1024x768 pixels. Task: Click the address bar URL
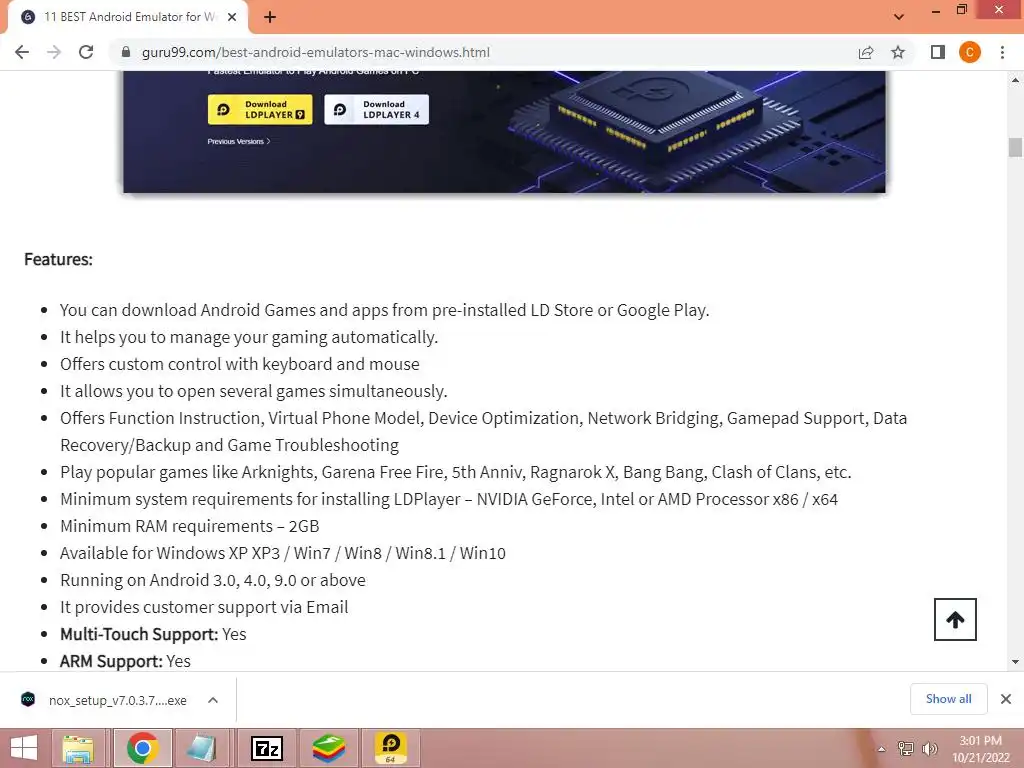pos(316,52)
